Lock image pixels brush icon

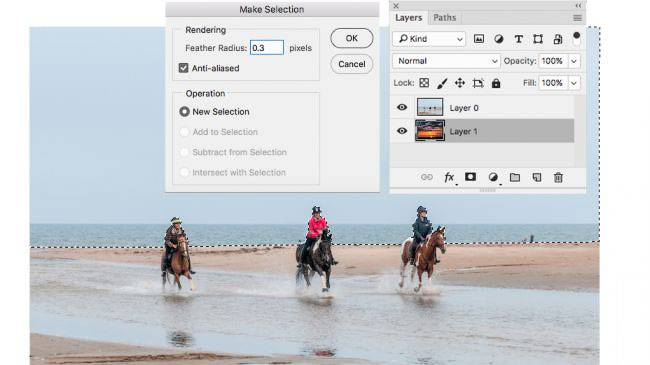pyautogui.click(x=442, y=83)
